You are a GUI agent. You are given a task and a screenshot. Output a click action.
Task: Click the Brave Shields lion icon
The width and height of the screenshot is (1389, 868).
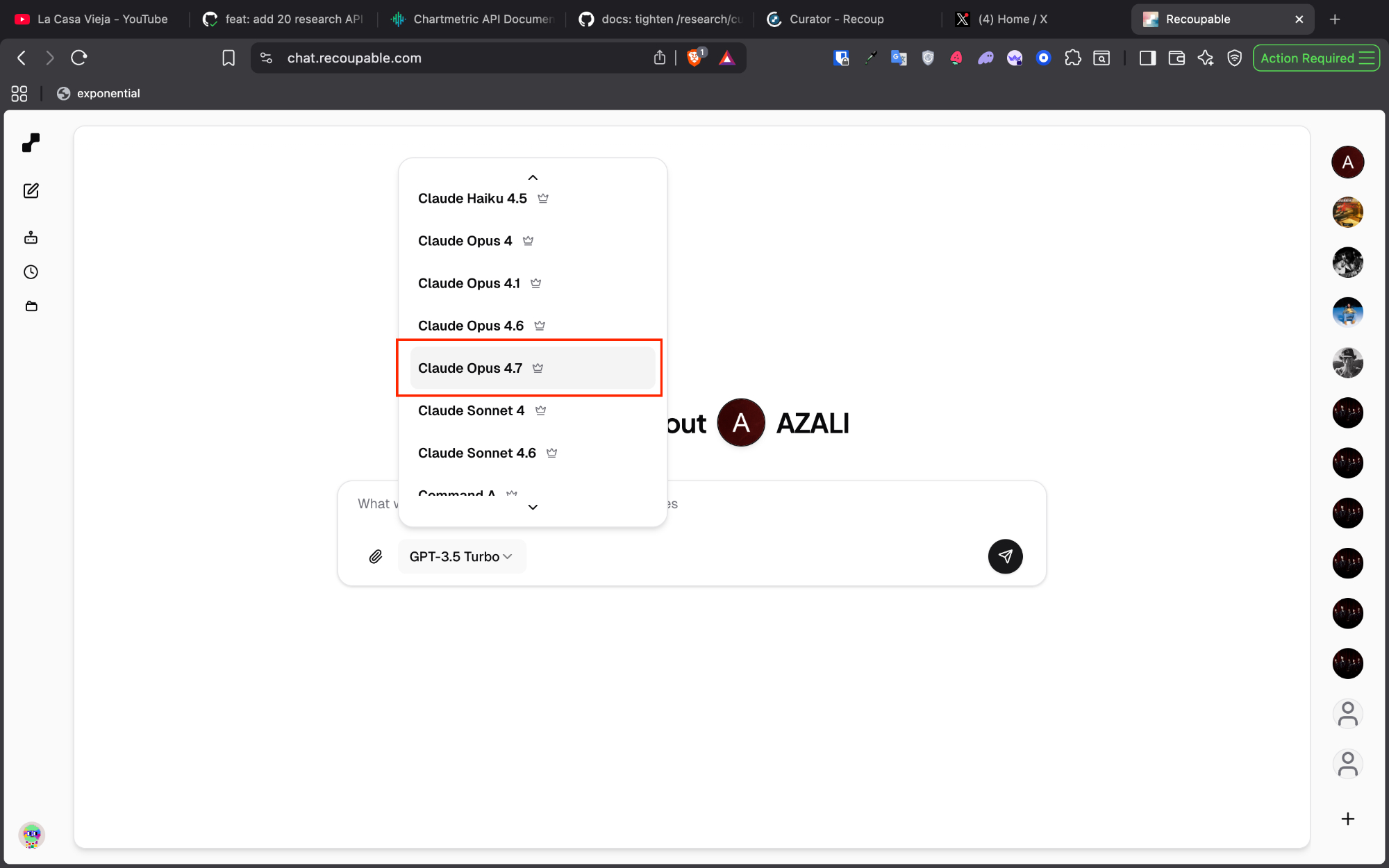694,58
